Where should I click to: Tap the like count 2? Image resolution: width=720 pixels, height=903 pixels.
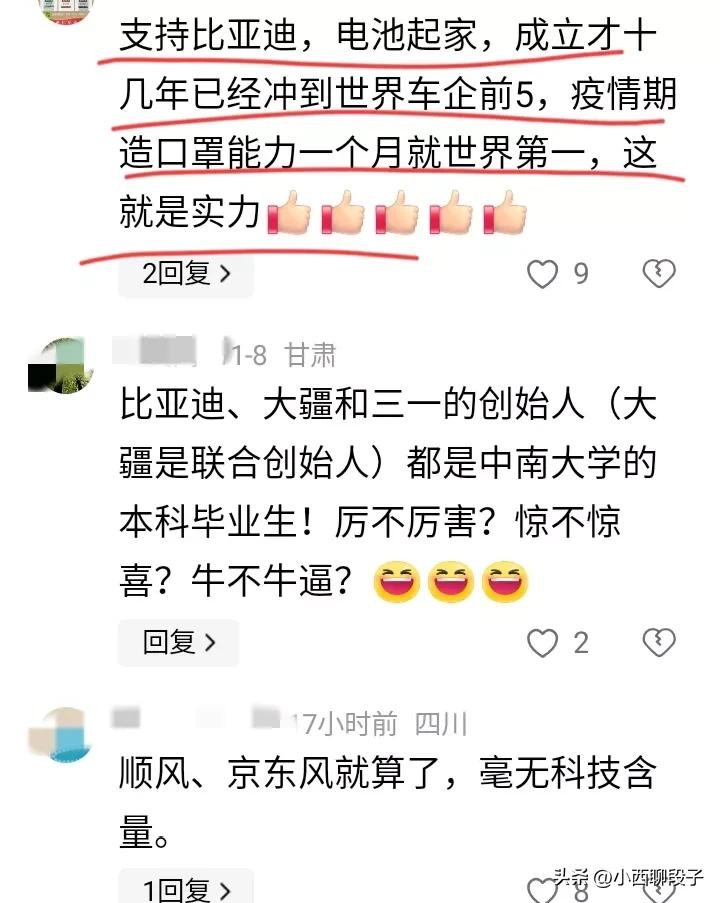tap(581, 643)
